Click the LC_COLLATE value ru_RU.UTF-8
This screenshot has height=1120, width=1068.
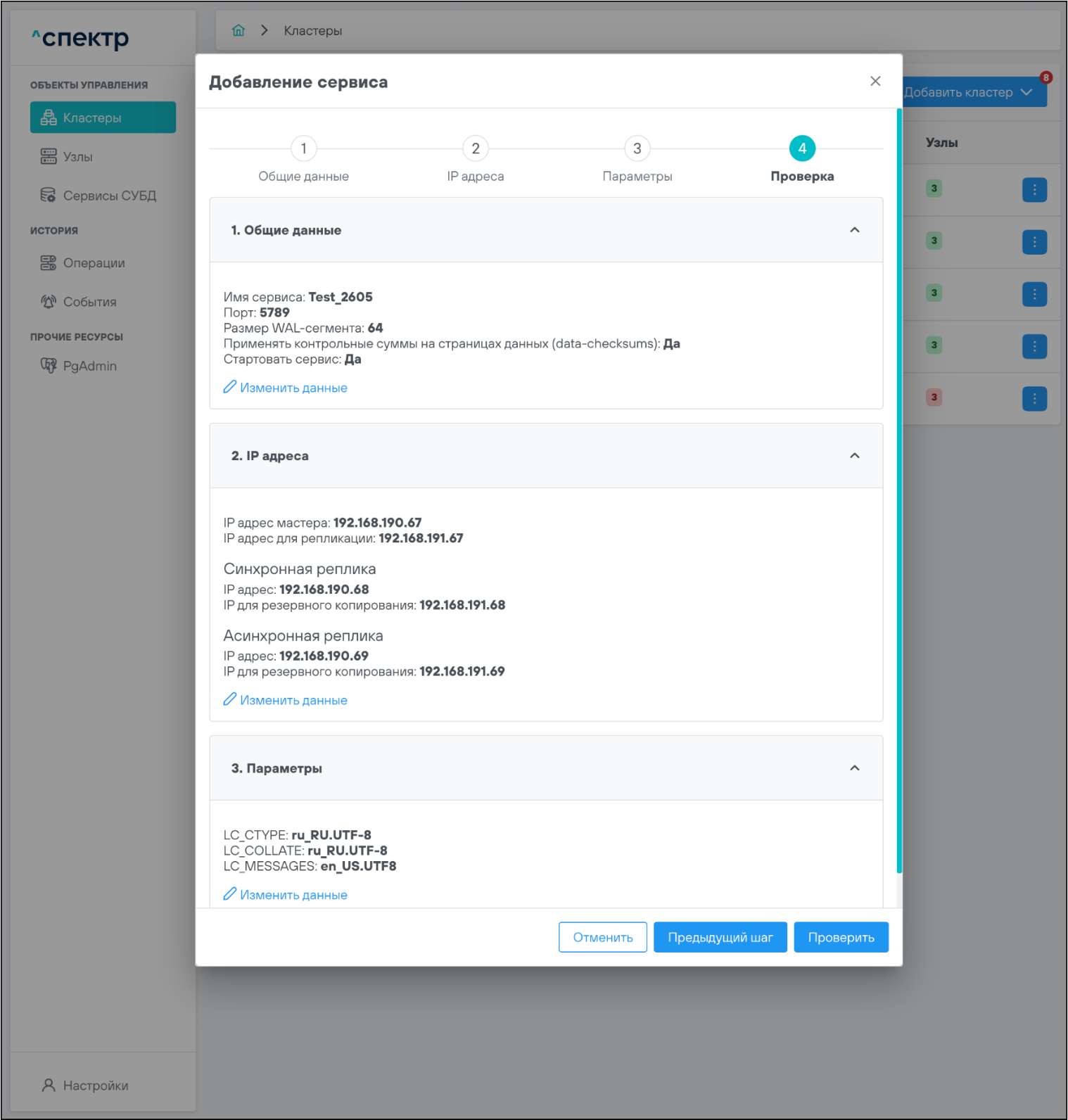click(x=348, y=851)
